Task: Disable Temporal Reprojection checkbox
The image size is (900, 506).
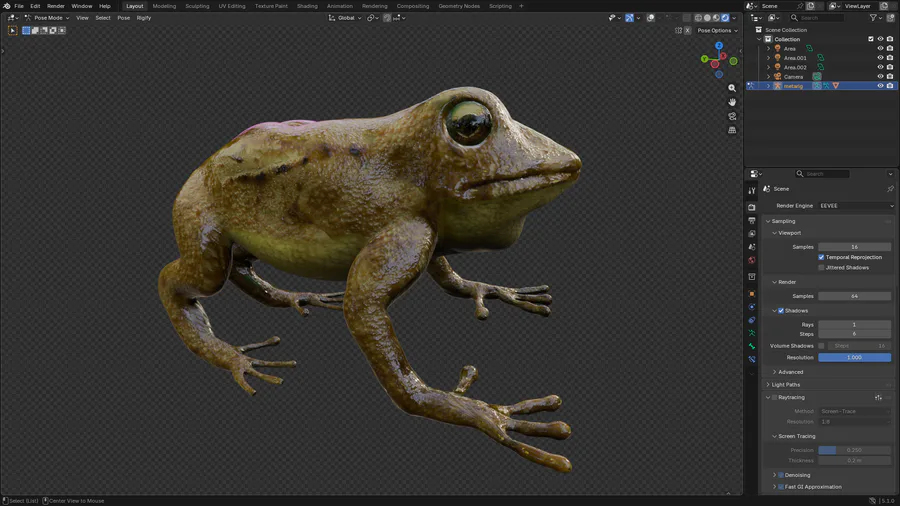Action: coord(821,257)
